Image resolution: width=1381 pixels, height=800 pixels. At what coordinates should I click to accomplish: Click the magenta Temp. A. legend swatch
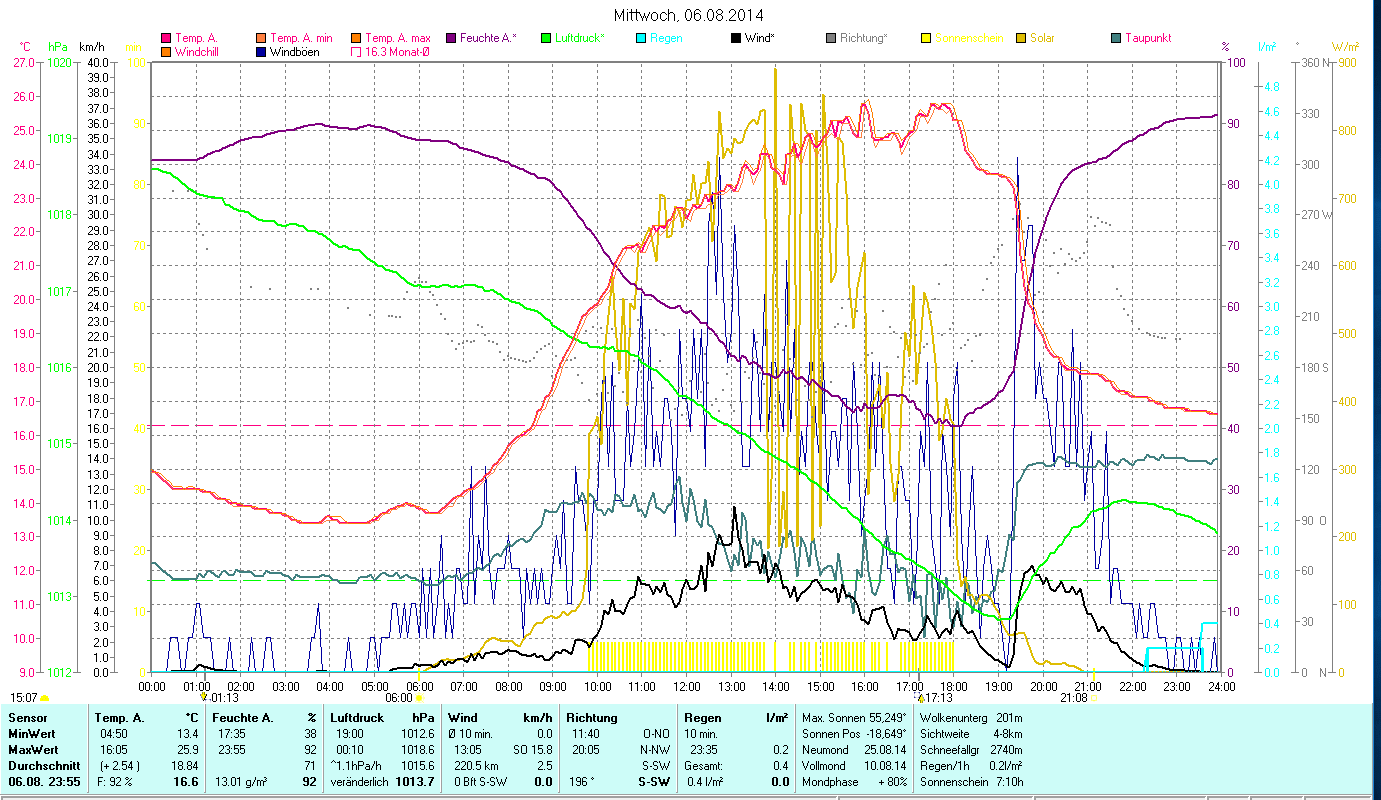[x=166, y=38]
